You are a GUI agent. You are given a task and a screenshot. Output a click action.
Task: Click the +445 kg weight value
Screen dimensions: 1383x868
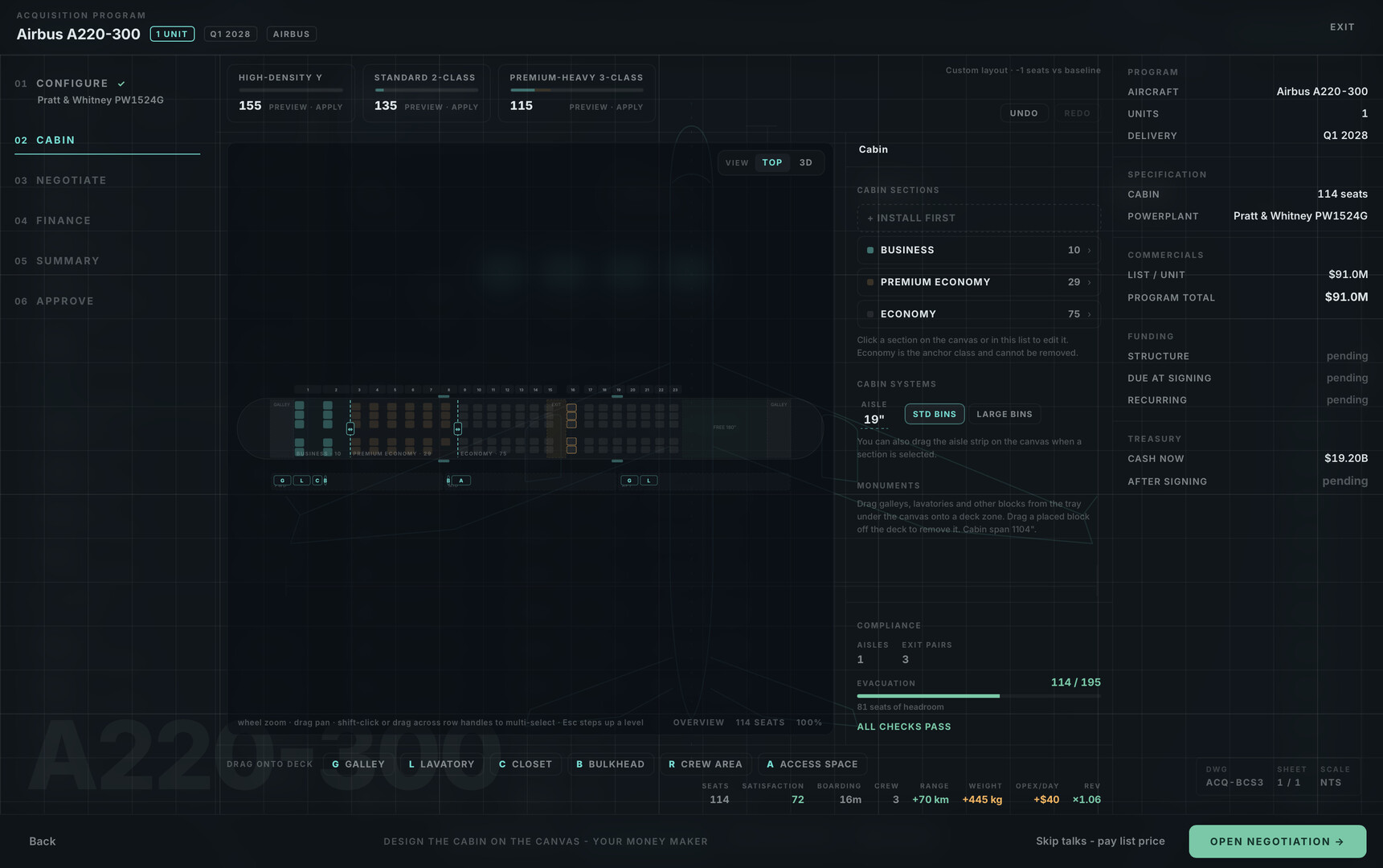[982, 800]
